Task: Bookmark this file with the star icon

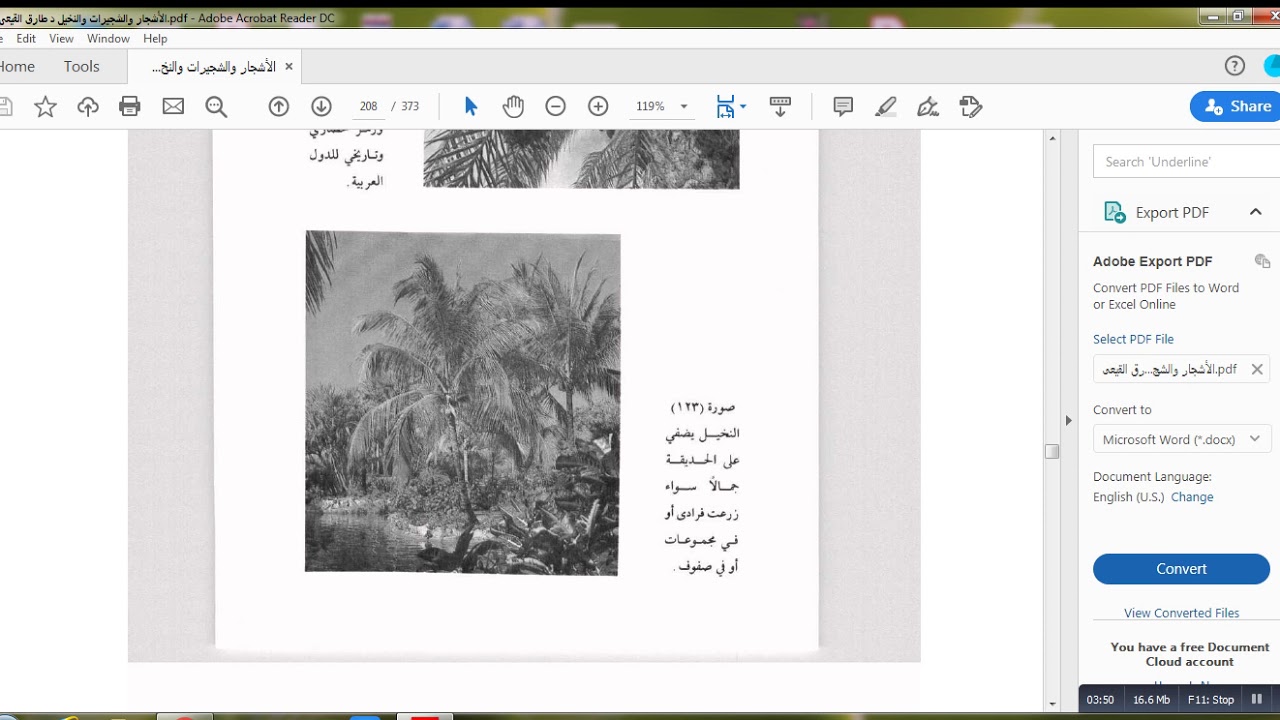Action: point(45,107)
